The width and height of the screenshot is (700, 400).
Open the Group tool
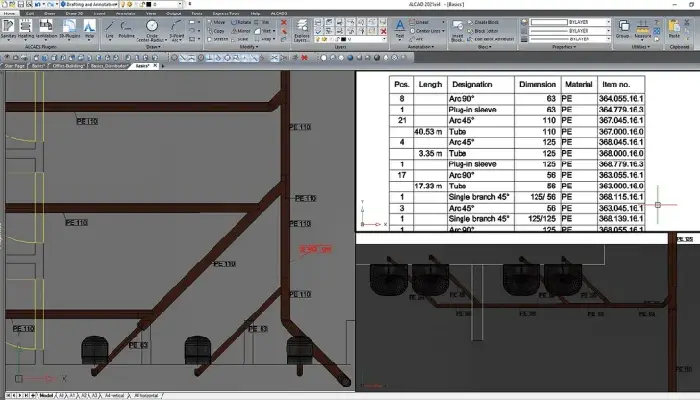(624, 29)
